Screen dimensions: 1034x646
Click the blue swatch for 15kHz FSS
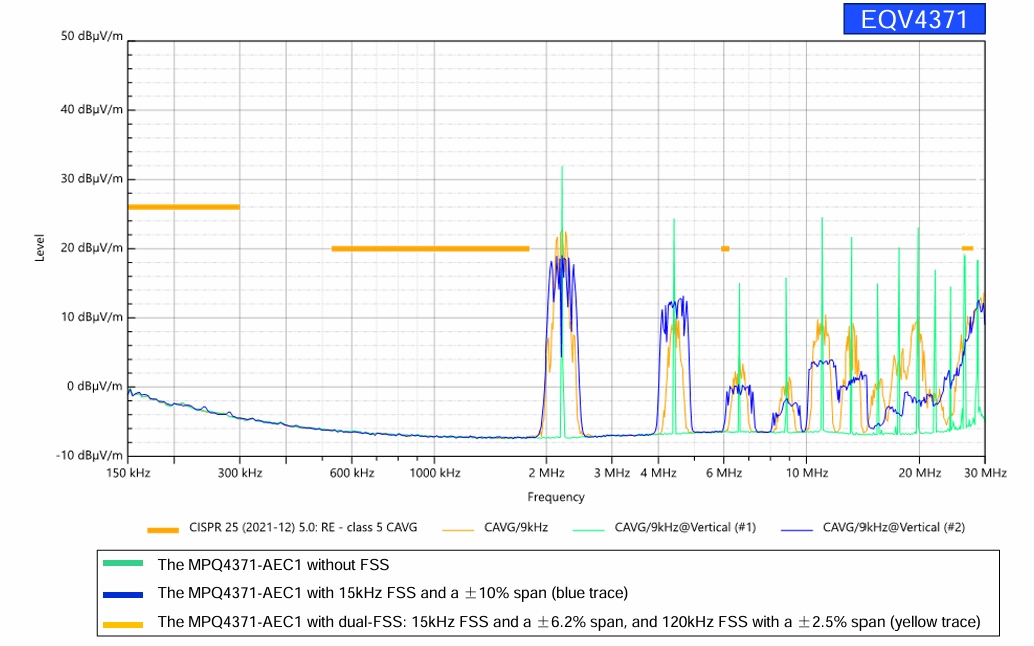click(x=125, y=593)
